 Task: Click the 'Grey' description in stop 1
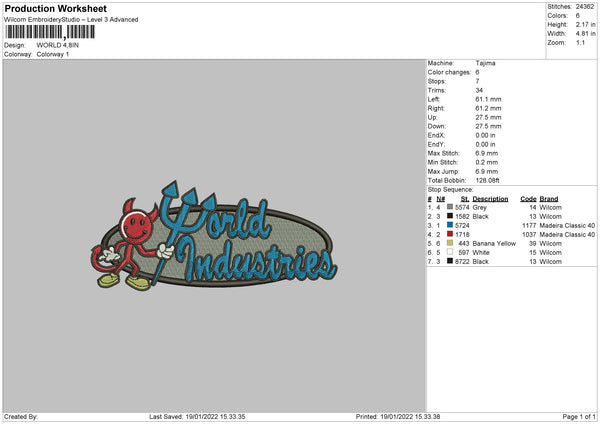pos(479,207)
